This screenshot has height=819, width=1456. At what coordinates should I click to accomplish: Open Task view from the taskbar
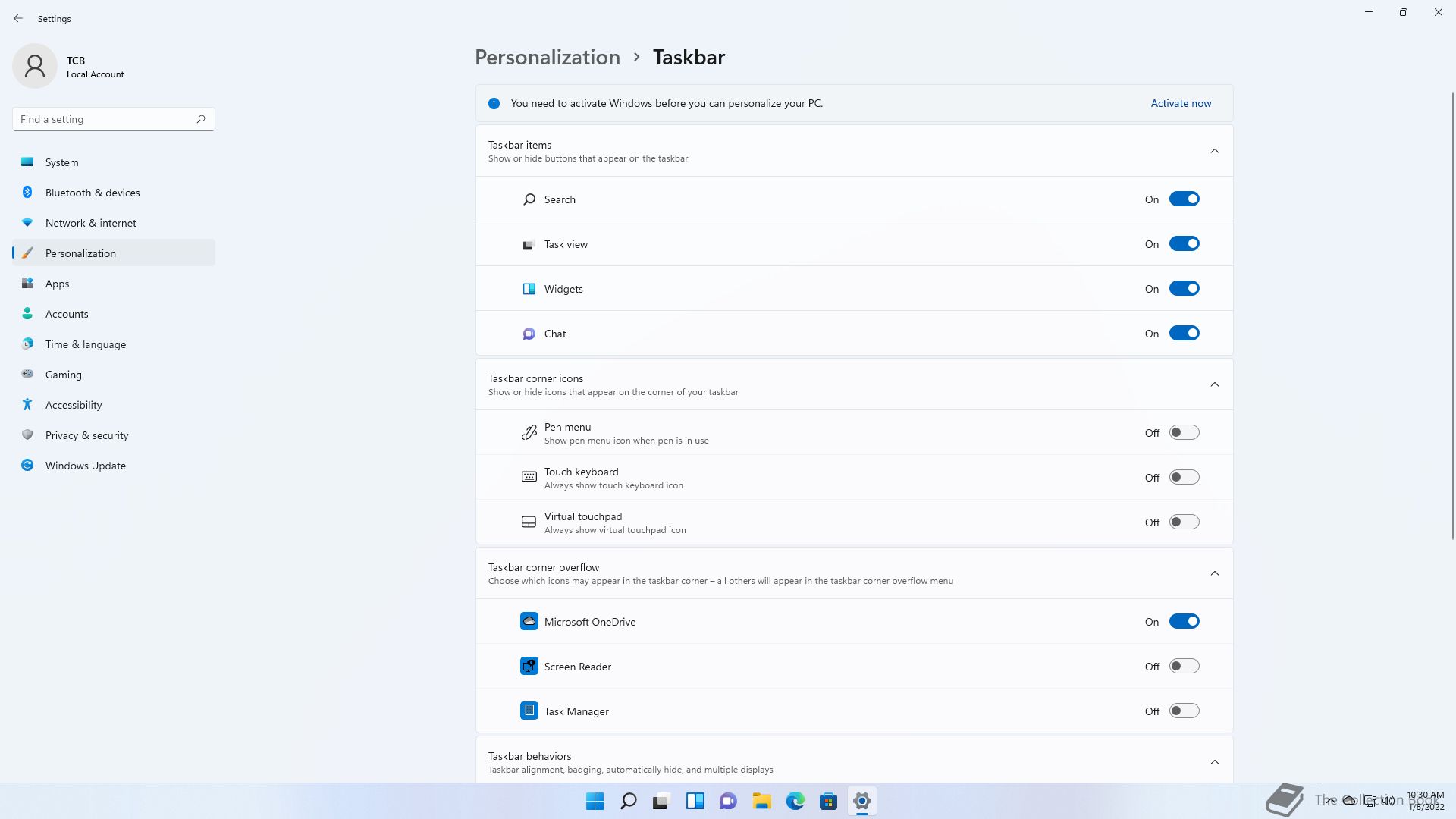662,801
